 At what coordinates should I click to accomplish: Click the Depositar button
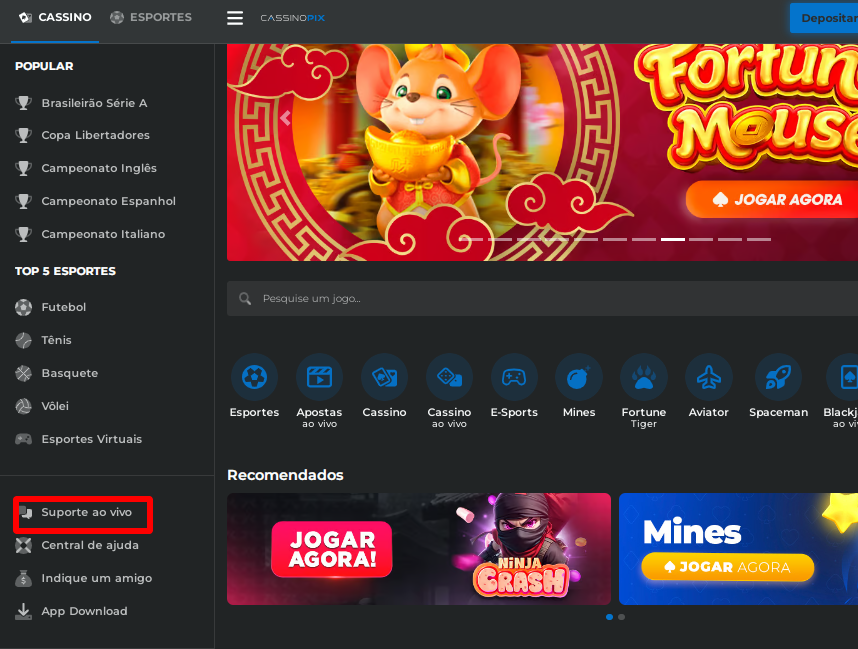(x=824, y=18)
